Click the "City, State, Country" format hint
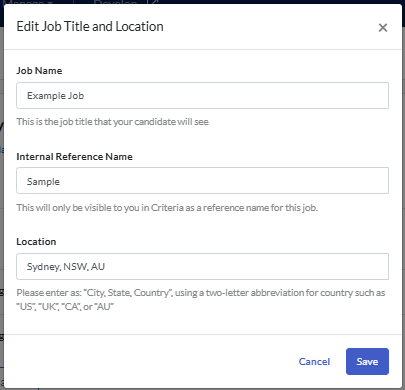Viewport: 405px width, 390px height. click(x=201, y=299)
